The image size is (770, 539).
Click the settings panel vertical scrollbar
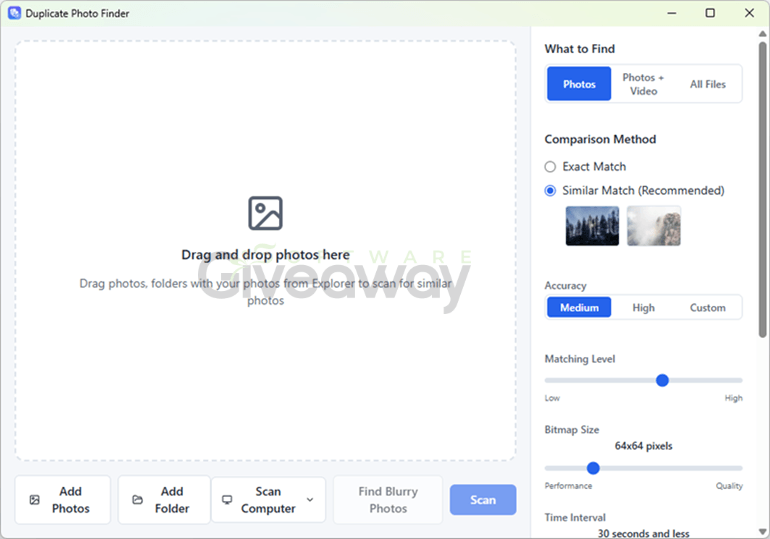tap(762, 190)
